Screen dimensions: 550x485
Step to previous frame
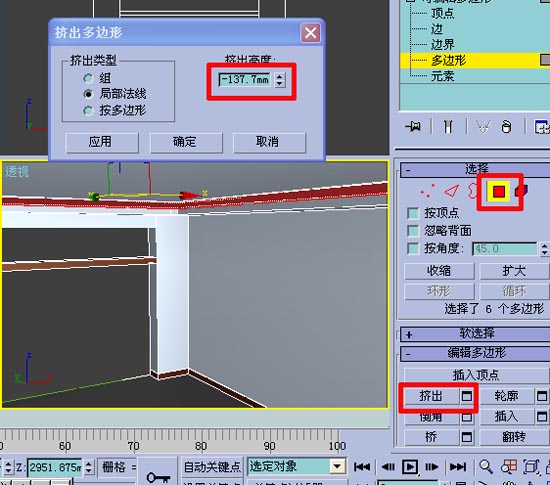[388, 467]
